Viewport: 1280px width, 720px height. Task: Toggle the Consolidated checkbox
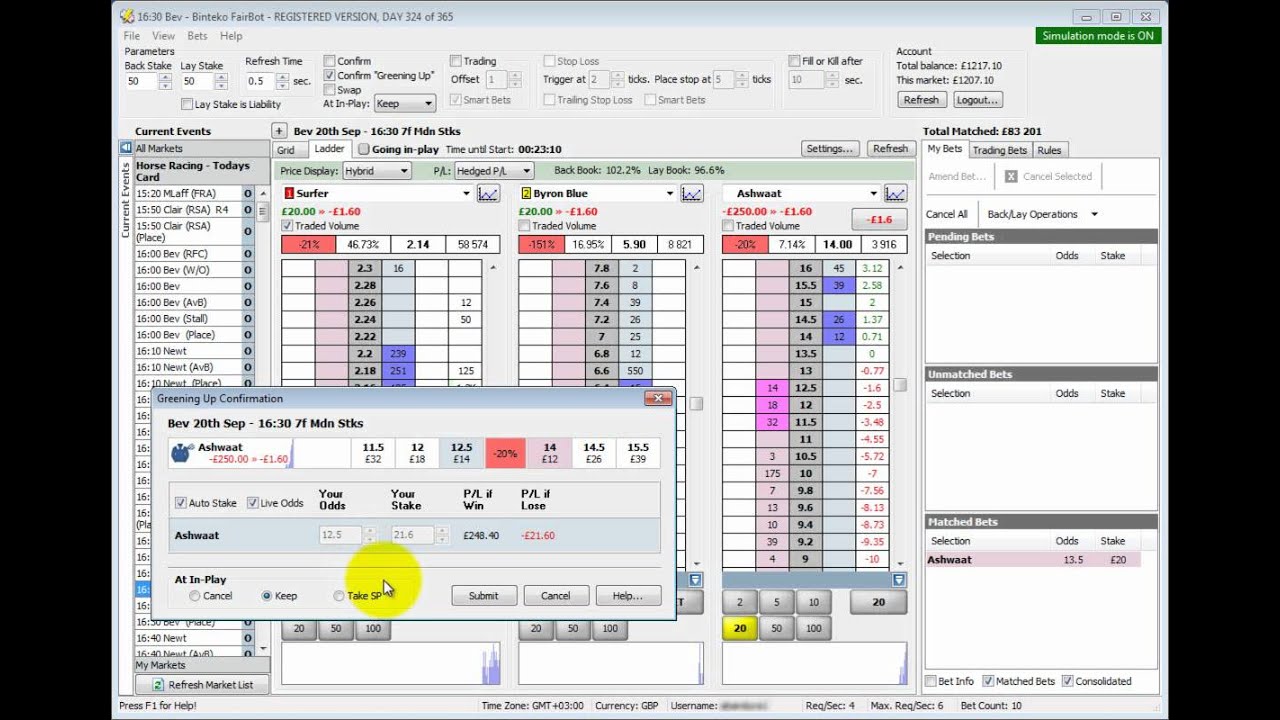[1068, 681]
